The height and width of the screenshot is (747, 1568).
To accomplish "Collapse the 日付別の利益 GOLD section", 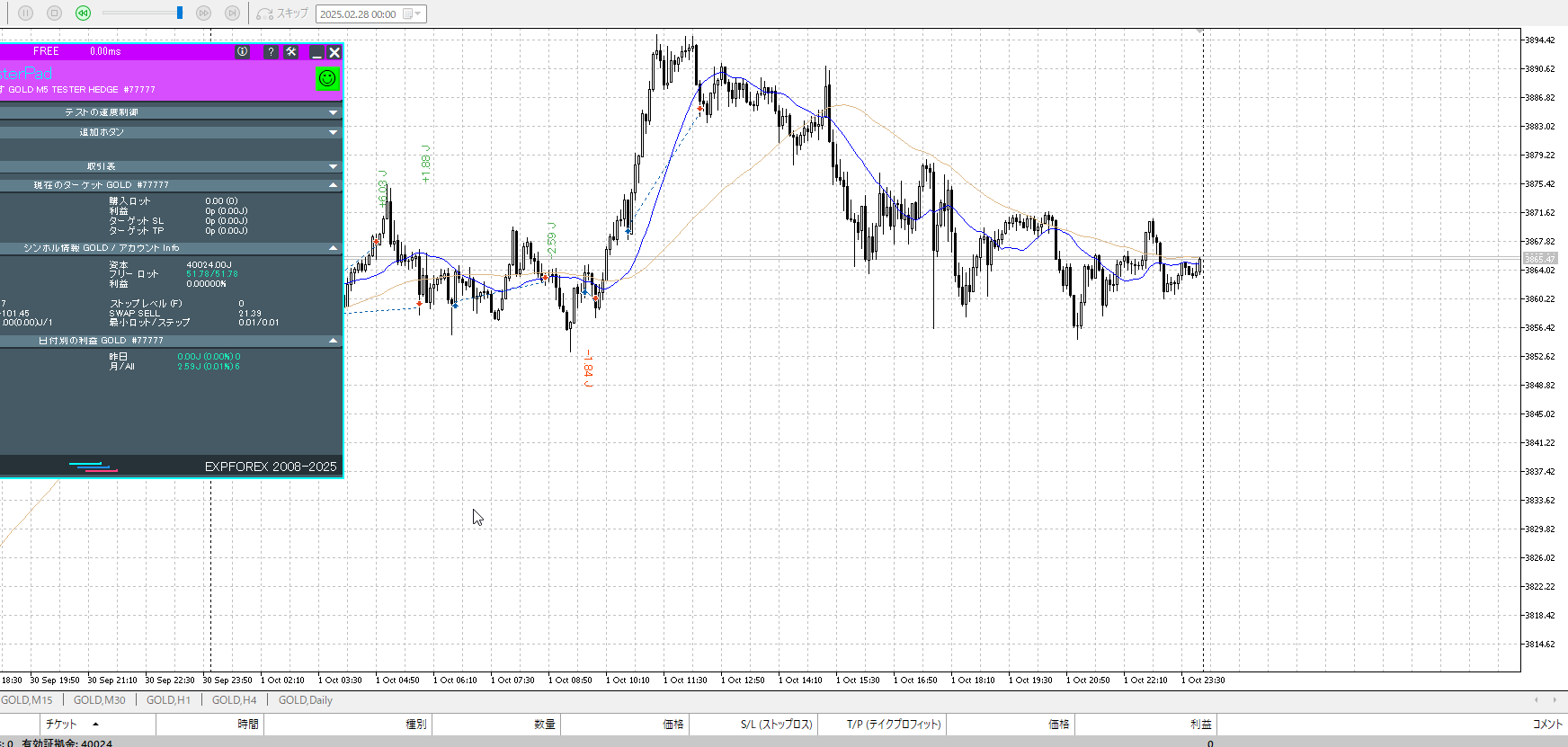I will click(334, 341).
